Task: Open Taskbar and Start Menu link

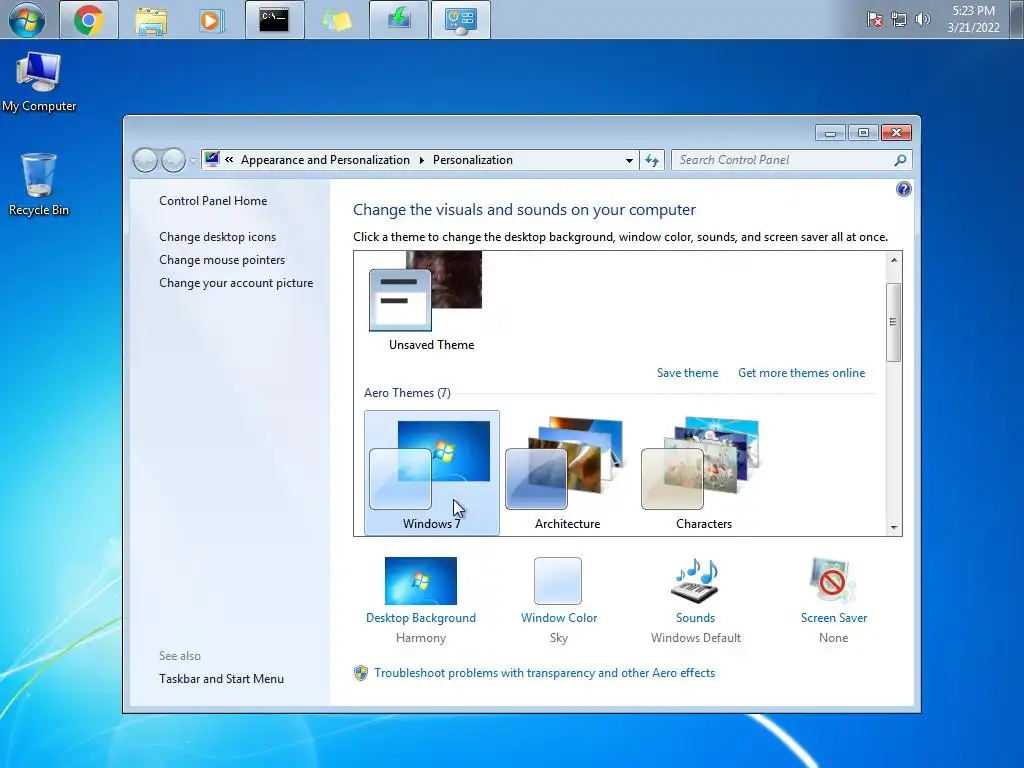Action: [x=221, y=679]
